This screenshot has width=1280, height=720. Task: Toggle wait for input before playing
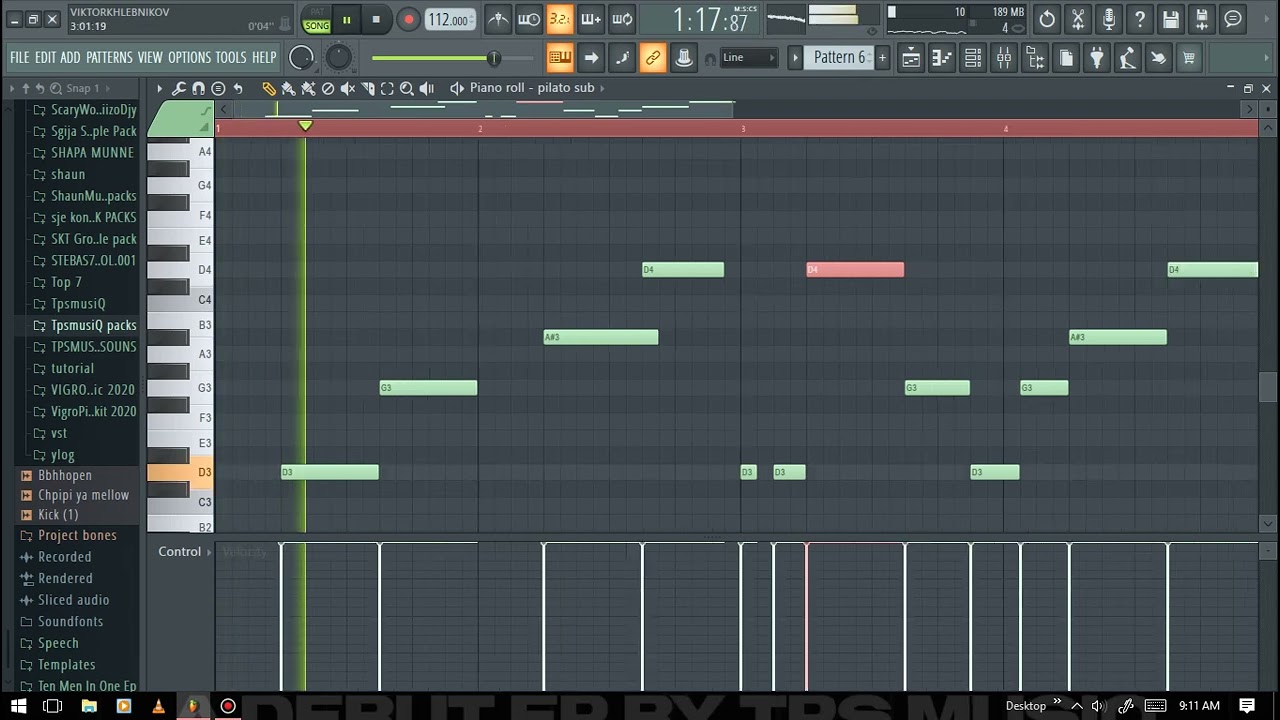529,19
